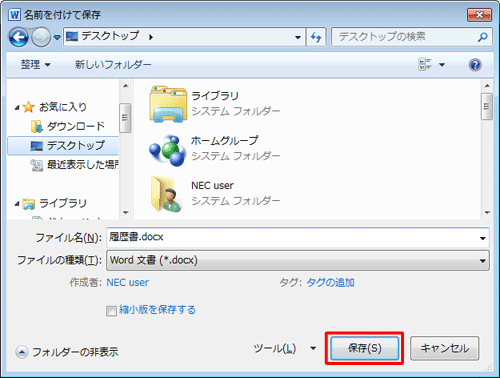
Task: Select デスクトップ in the navigation pane
Action: click(x=63, y=146)
